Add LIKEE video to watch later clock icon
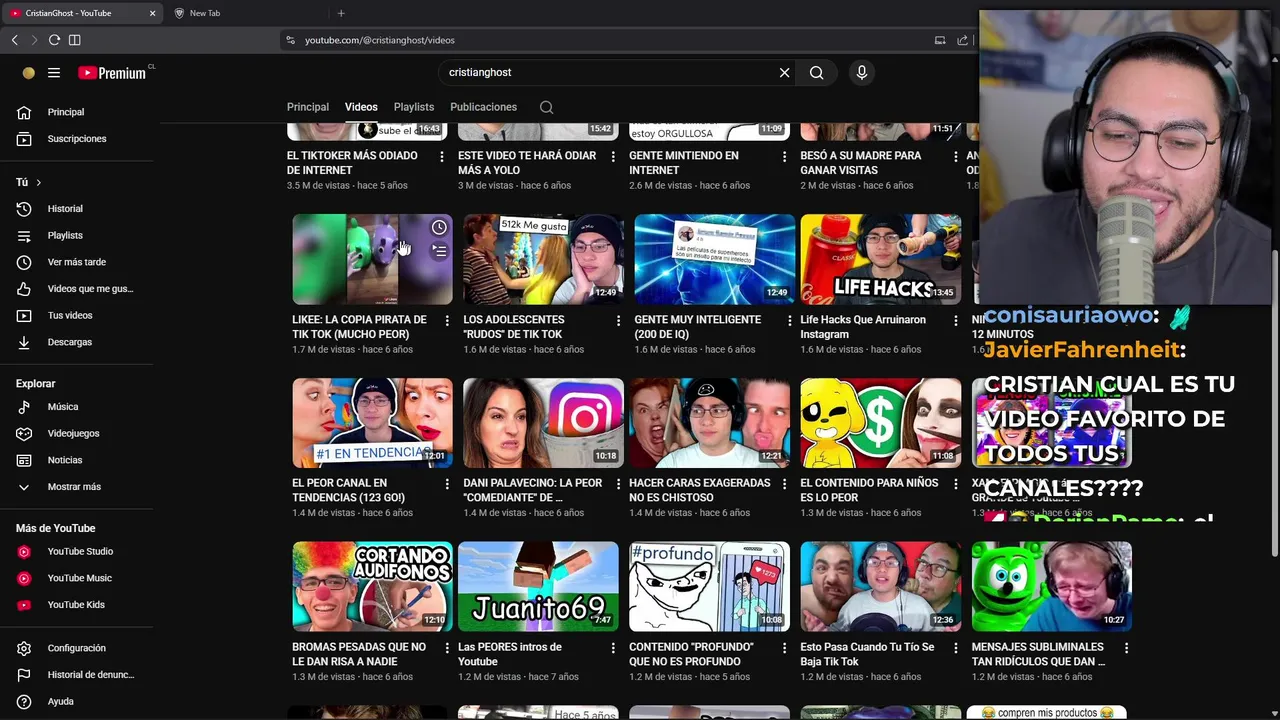Viewport: 1280px width, 720px height. click(439, 228)
